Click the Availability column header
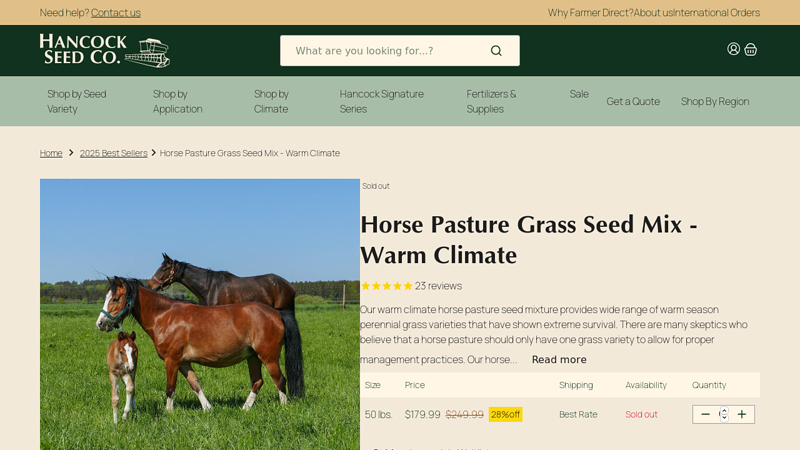The height and width of the screenshot is (450, 800). 646,385
